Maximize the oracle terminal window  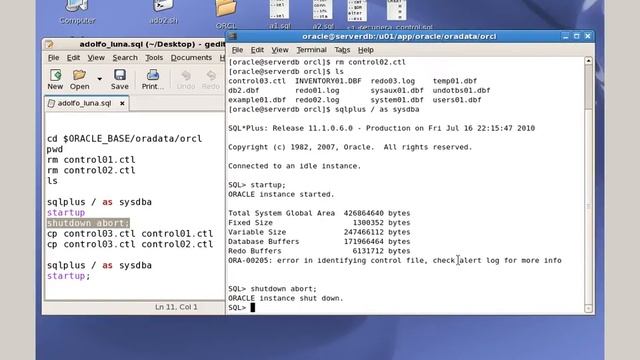[576, 36]
